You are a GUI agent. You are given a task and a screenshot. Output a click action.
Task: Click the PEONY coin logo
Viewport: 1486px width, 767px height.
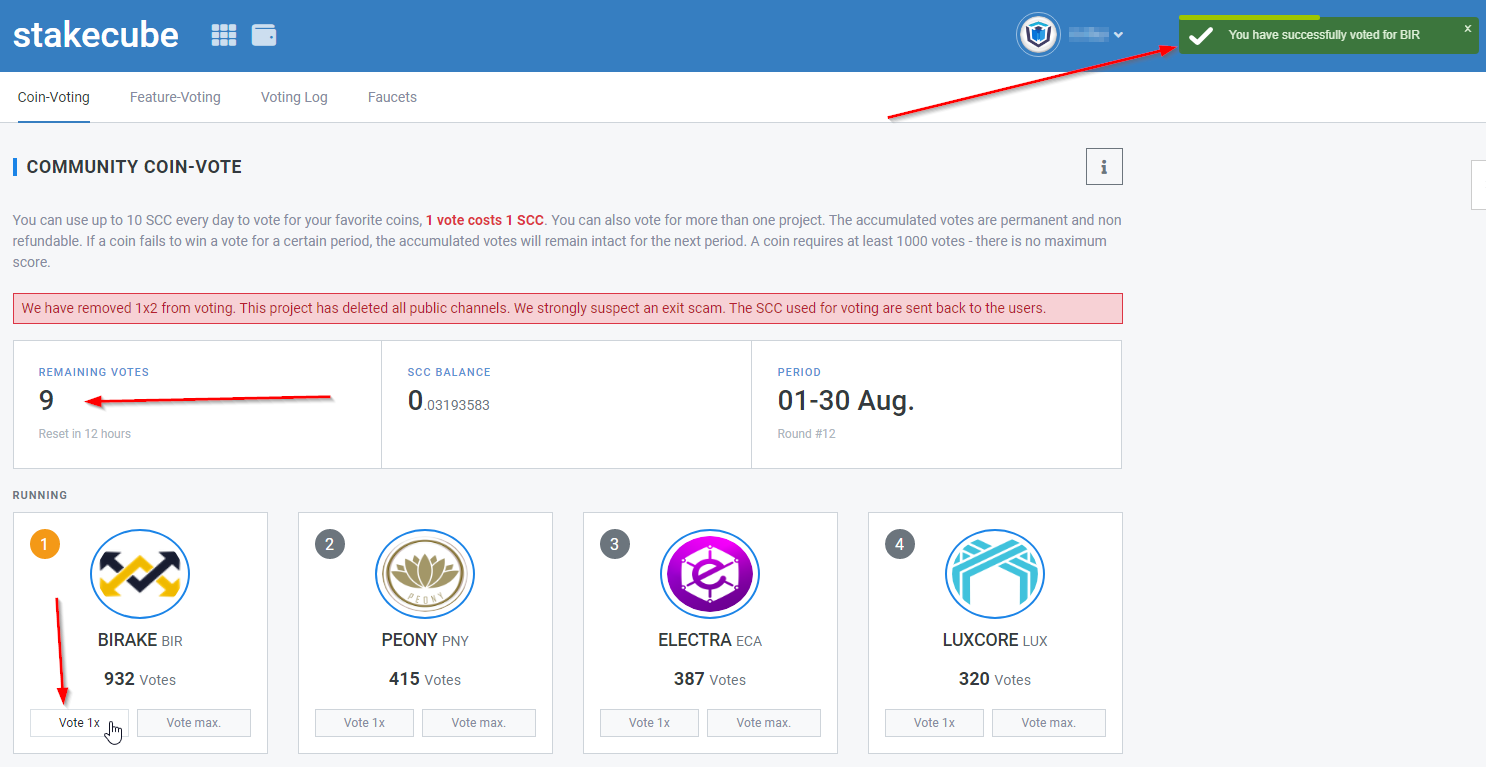tap(425, 574)
